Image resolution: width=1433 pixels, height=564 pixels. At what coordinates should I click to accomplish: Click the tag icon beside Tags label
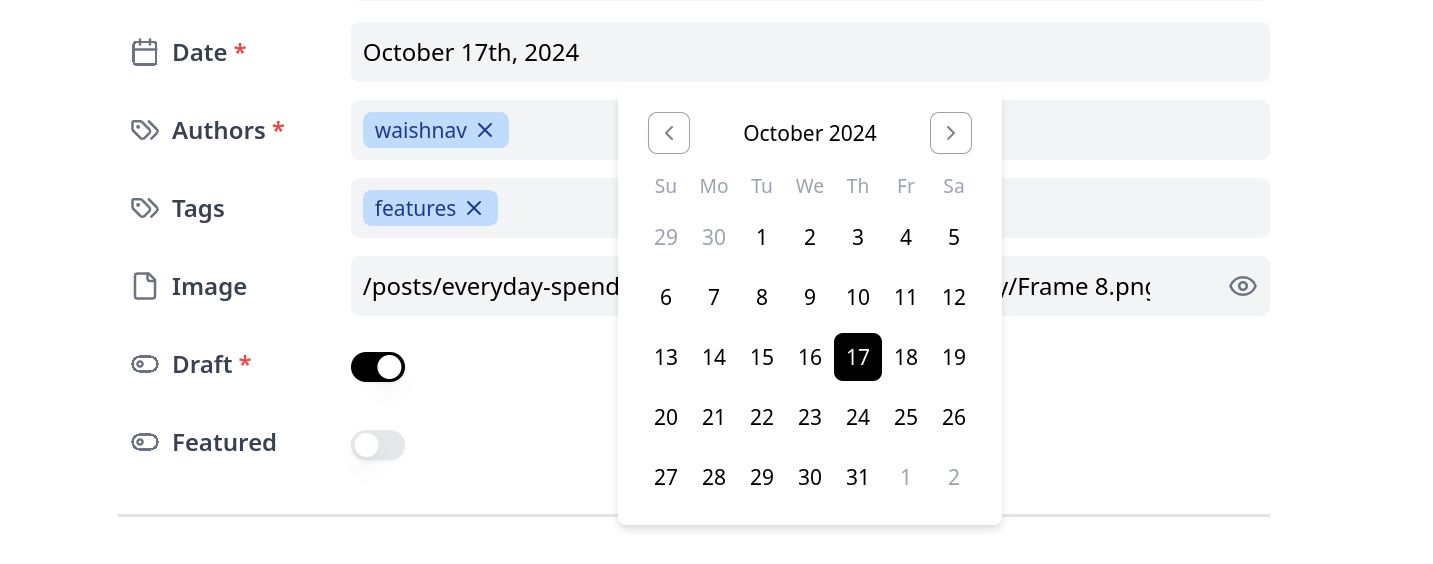145,208
